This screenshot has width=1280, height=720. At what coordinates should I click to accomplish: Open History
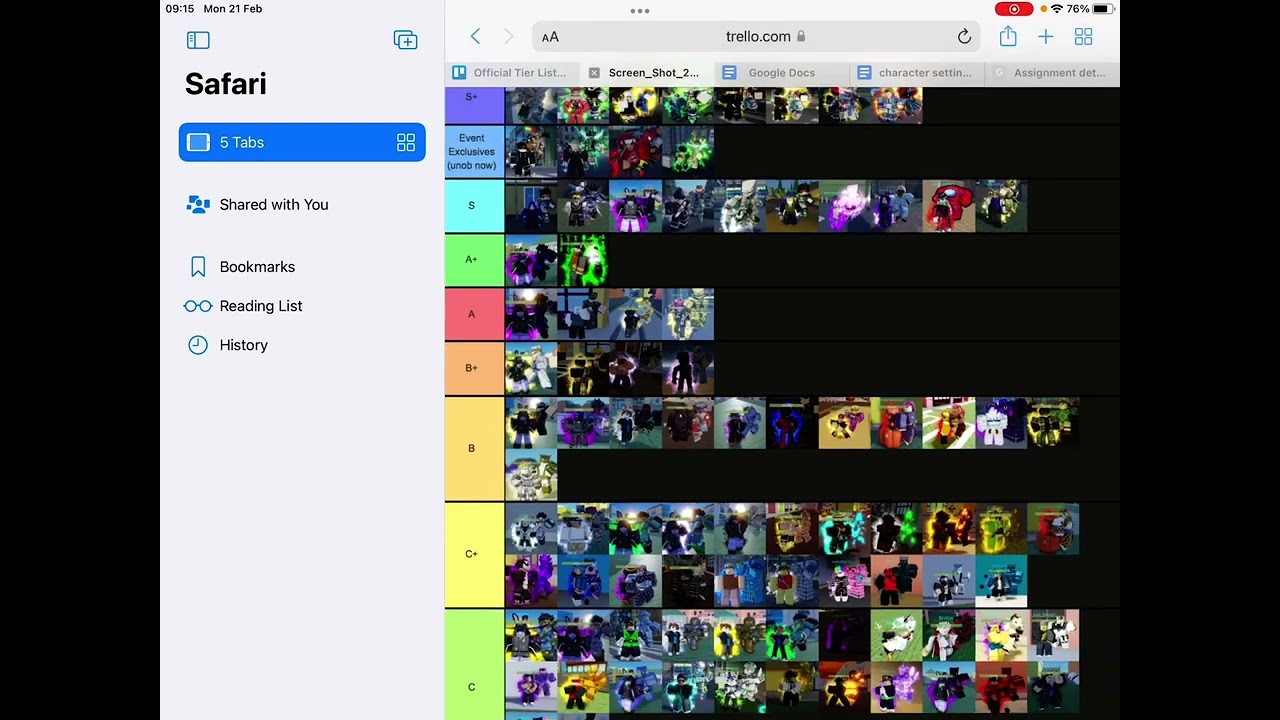coord(243,345)
